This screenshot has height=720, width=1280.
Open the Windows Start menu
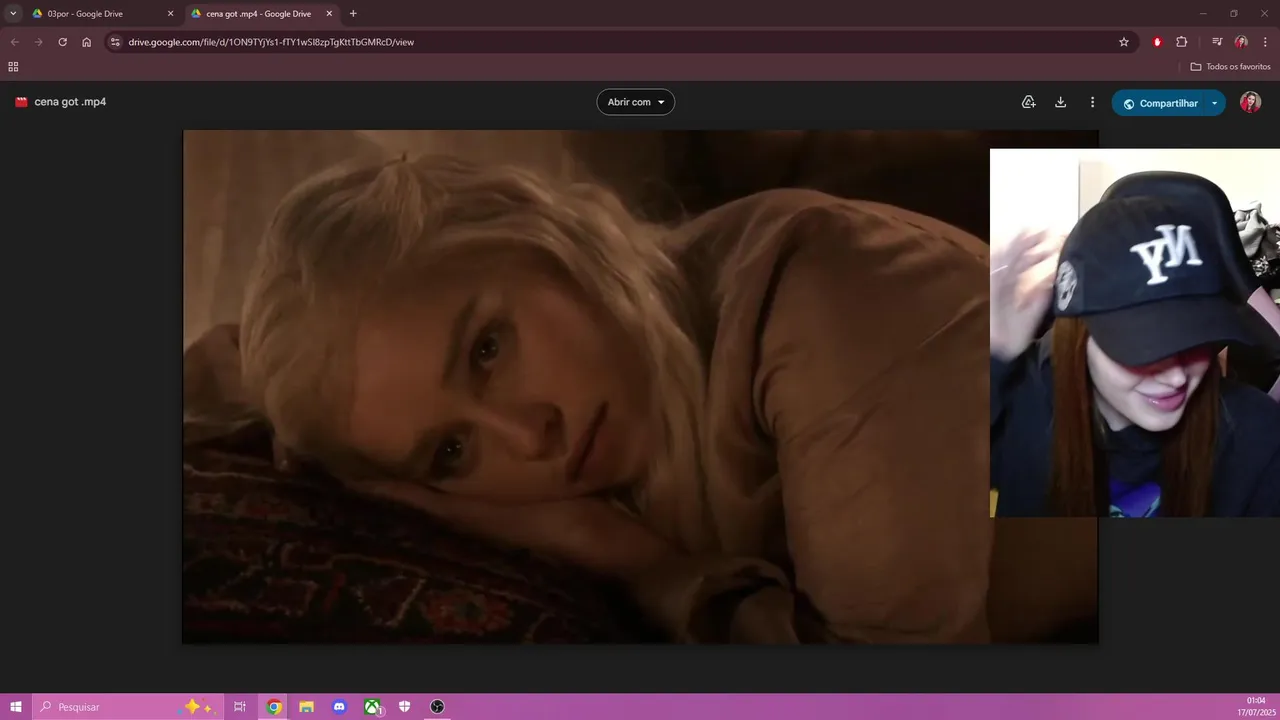[x=16, y=707]
